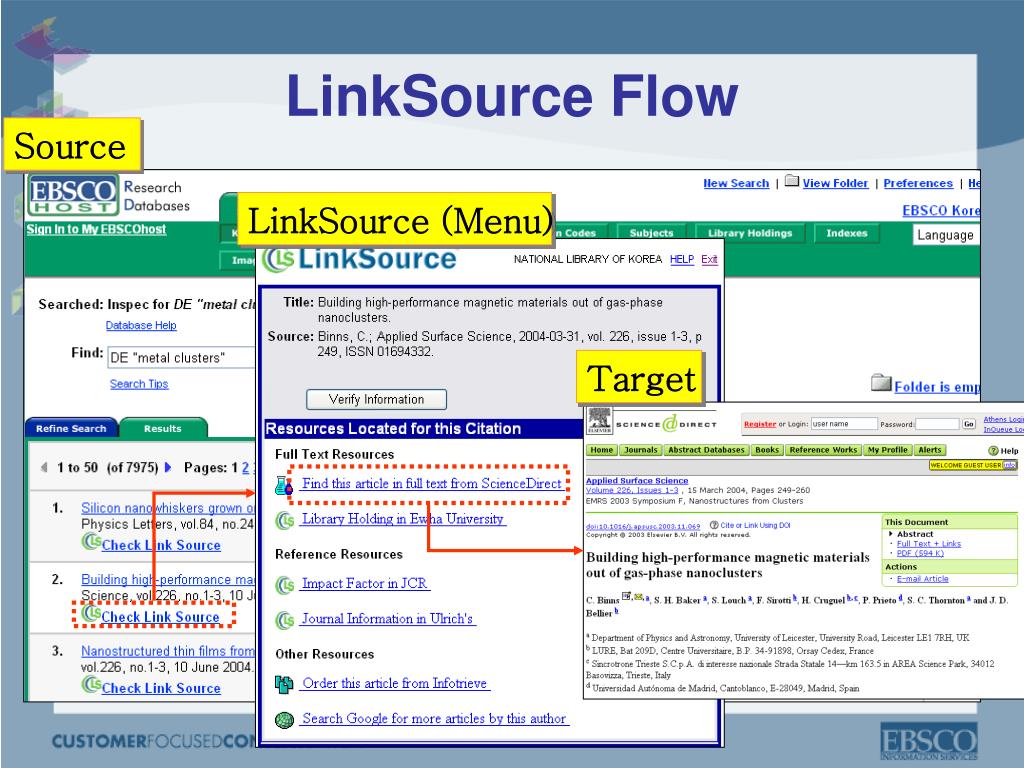Viewport: 1024px width, 768px height.
Task: Click the Elsevier tree logo in ScienceDirect
Action: click(600, 421)
